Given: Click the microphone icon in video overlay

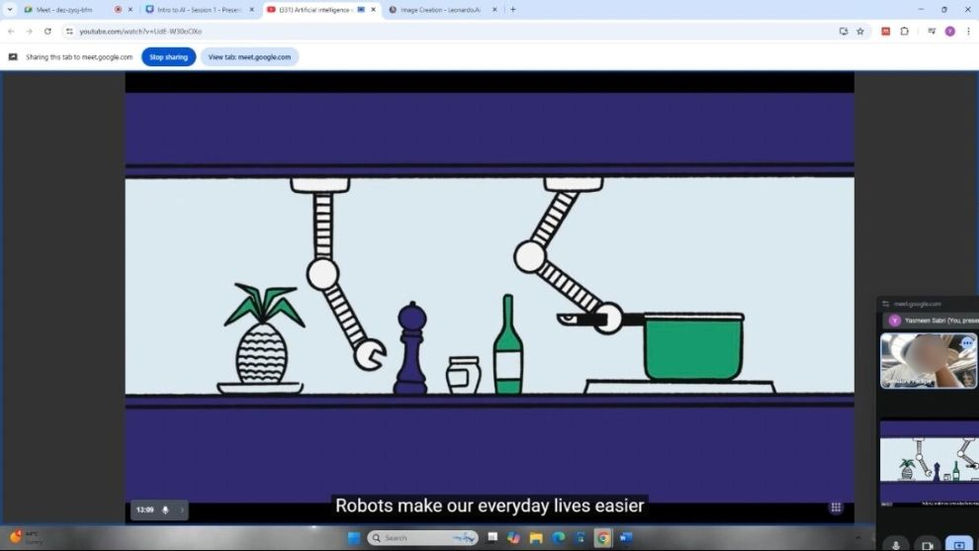Looking at the screenshot, I should click(x=165, y=510).
